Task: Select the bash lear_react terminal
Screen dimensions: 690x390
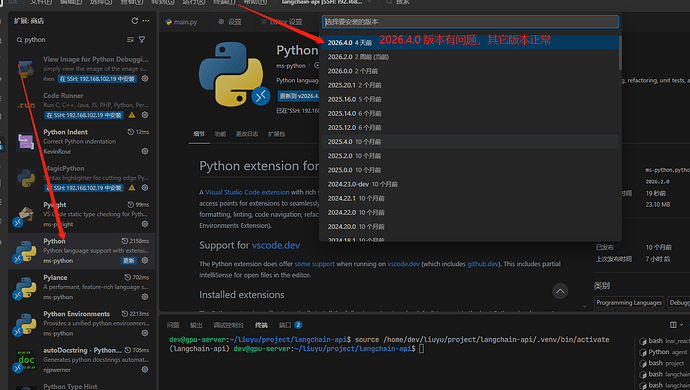Action: (x=664, y=341)
